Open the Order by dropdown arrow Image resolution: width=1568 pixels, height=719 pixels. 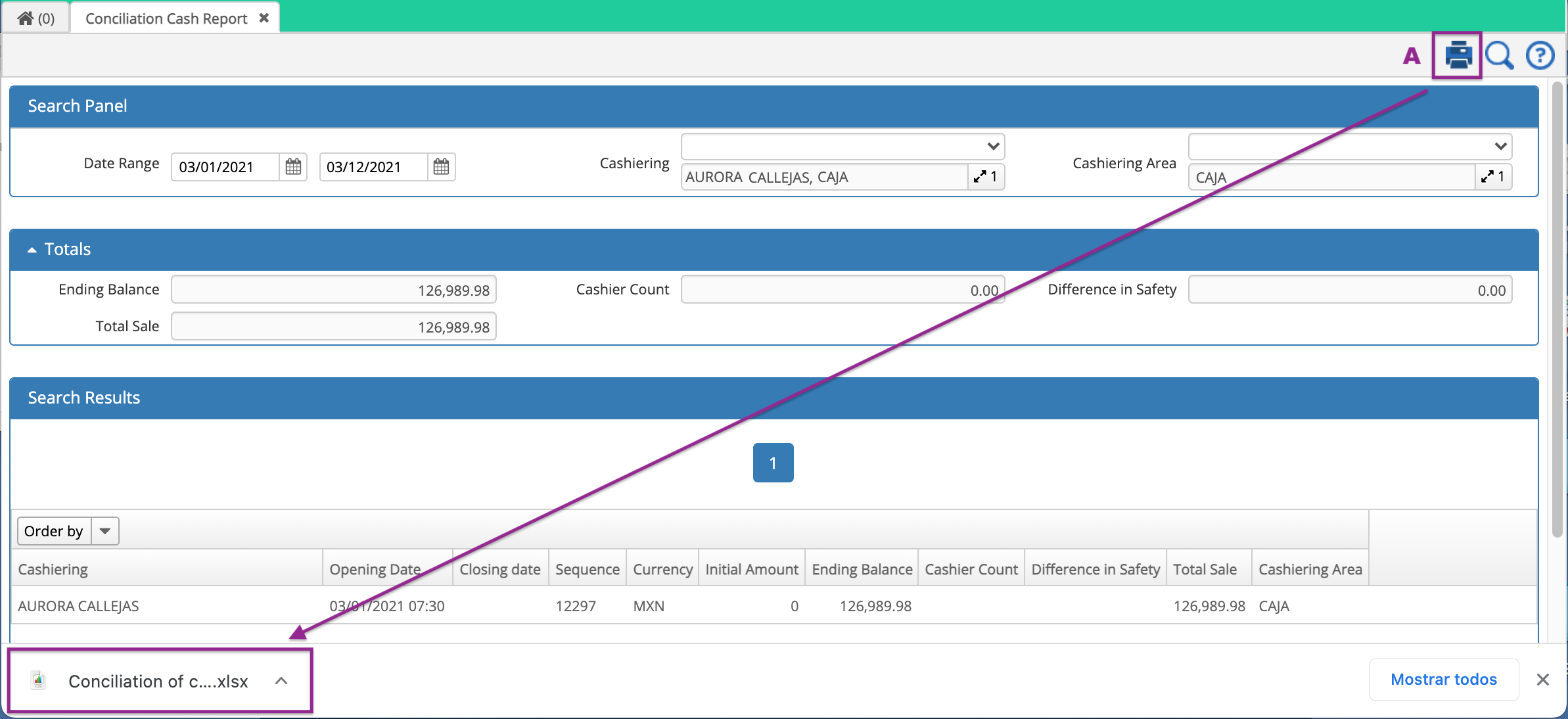pos(104,531)
